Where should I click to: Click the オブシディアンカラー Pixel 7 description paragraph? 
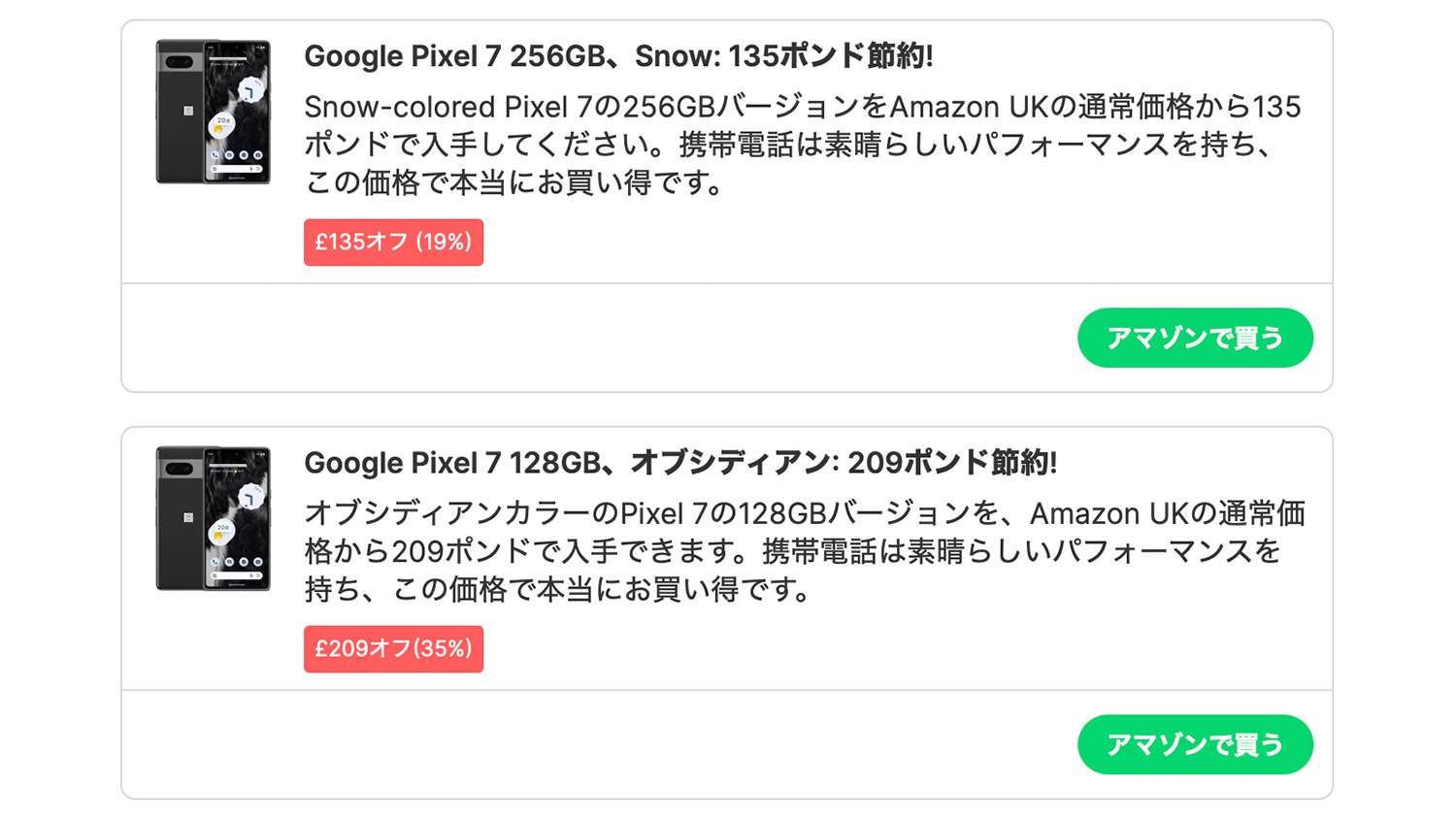804,550
